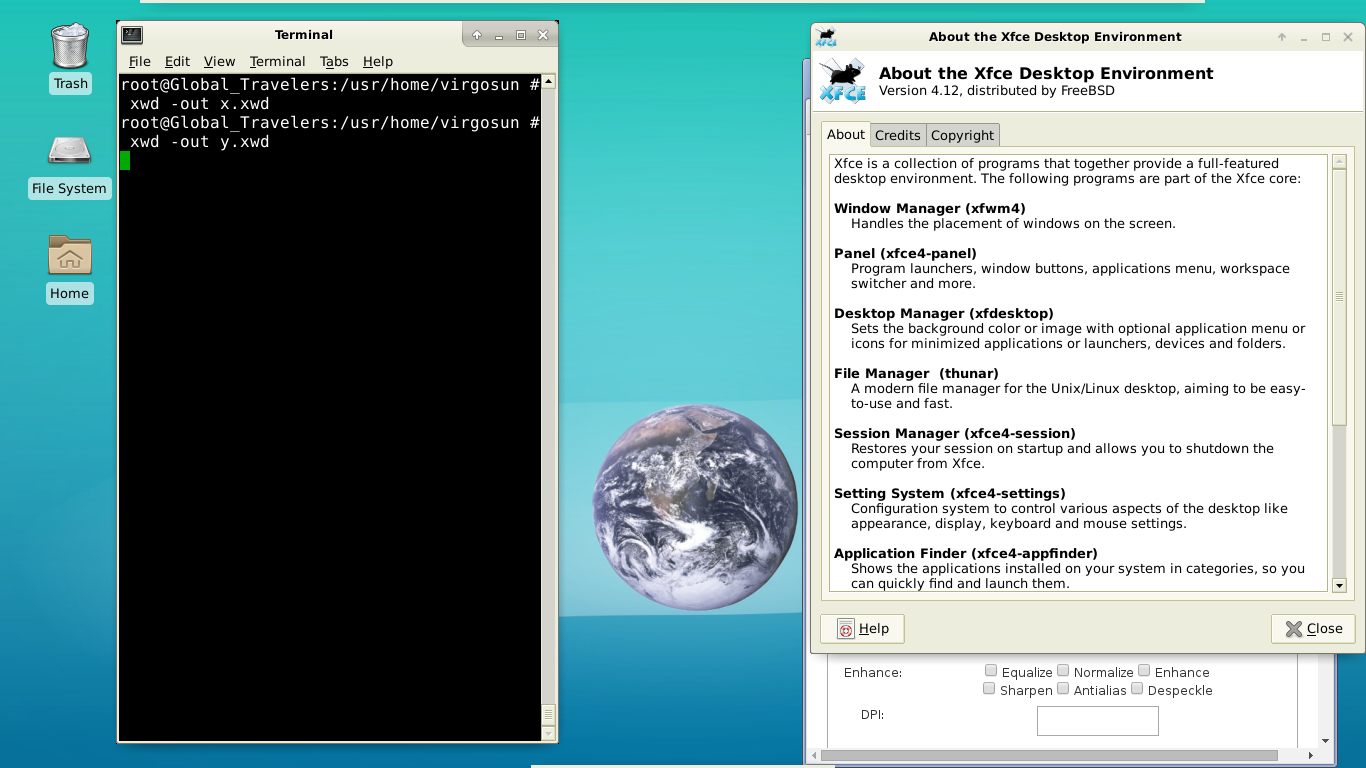Click the About text's scroll-down arrow
This screenshot has width=1366, height=768.
(x=1339, y=585)
